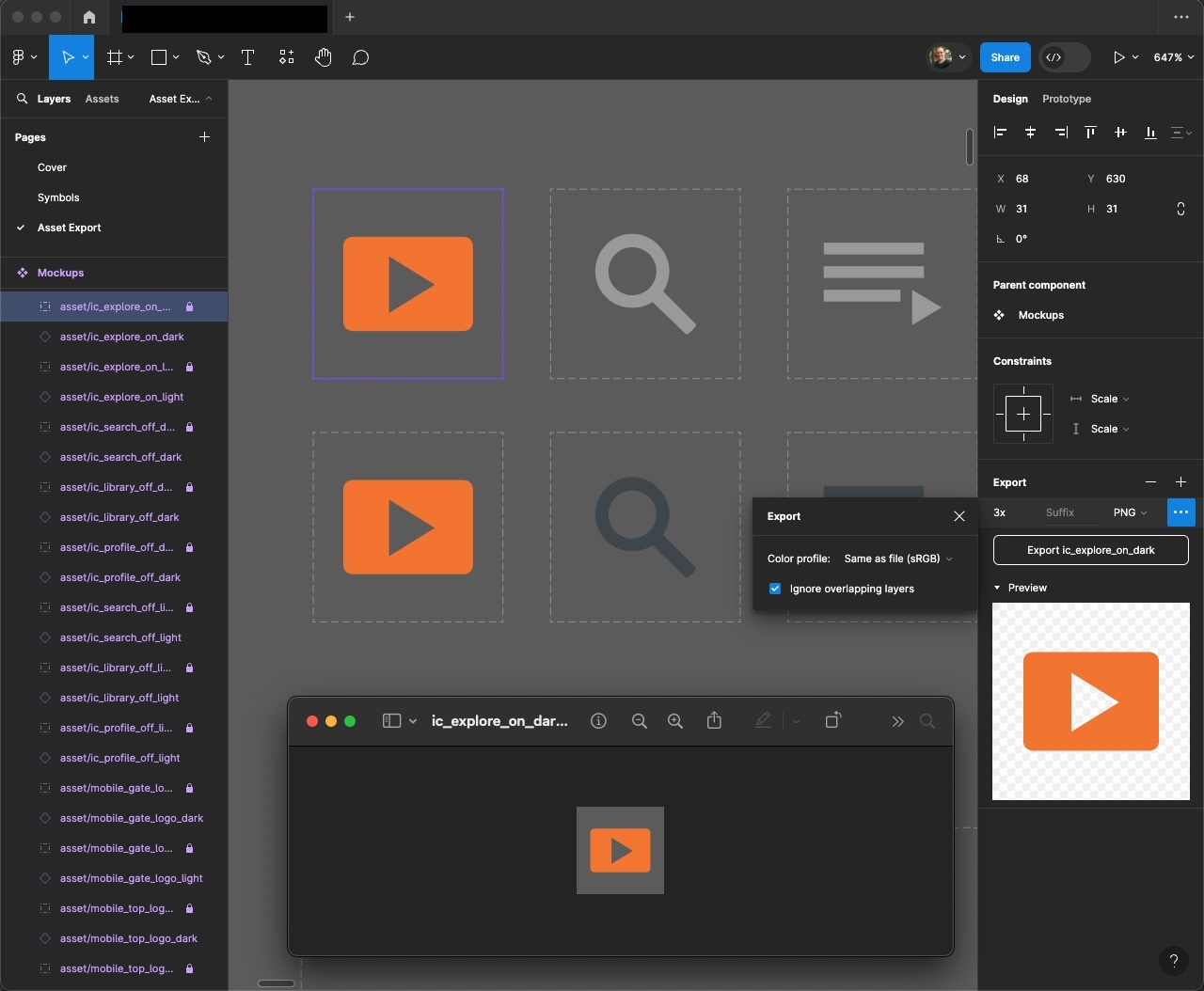
Task: Toggle Dev Mode switch
Action: (1065, 57)
